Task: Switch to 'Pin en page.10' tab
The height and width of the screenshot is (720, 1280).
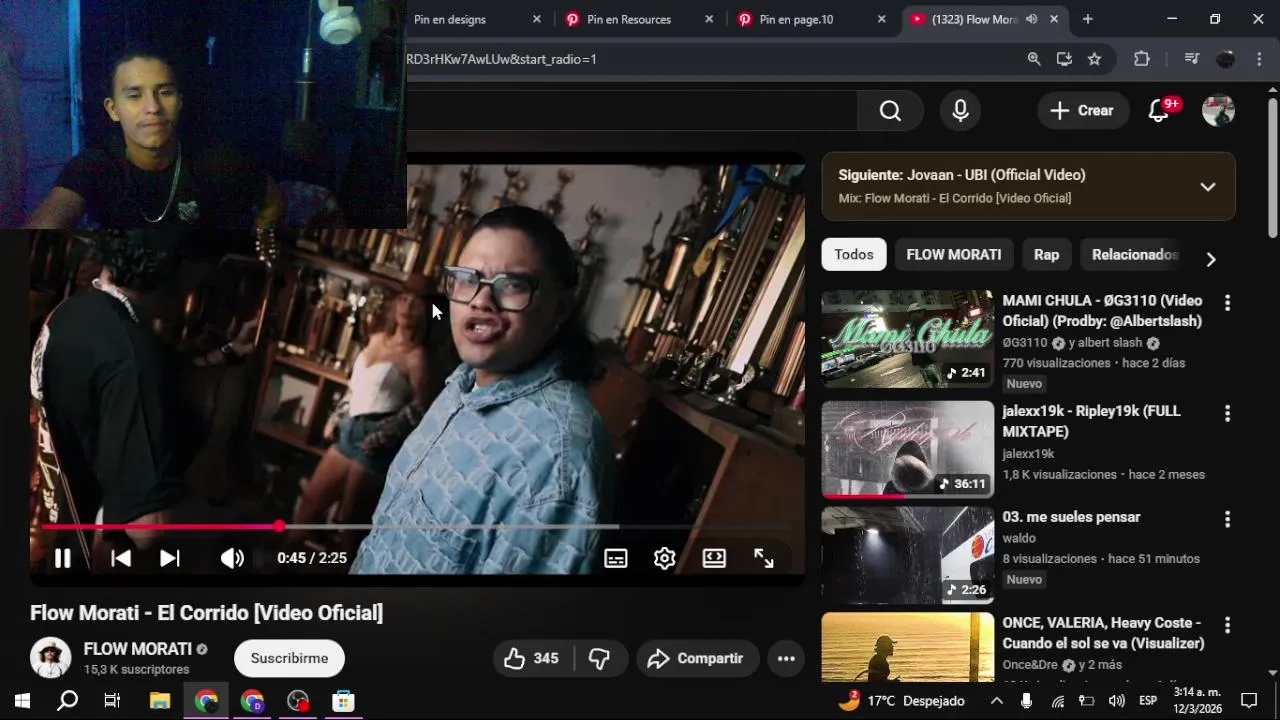Action: (x=796, y=19)
